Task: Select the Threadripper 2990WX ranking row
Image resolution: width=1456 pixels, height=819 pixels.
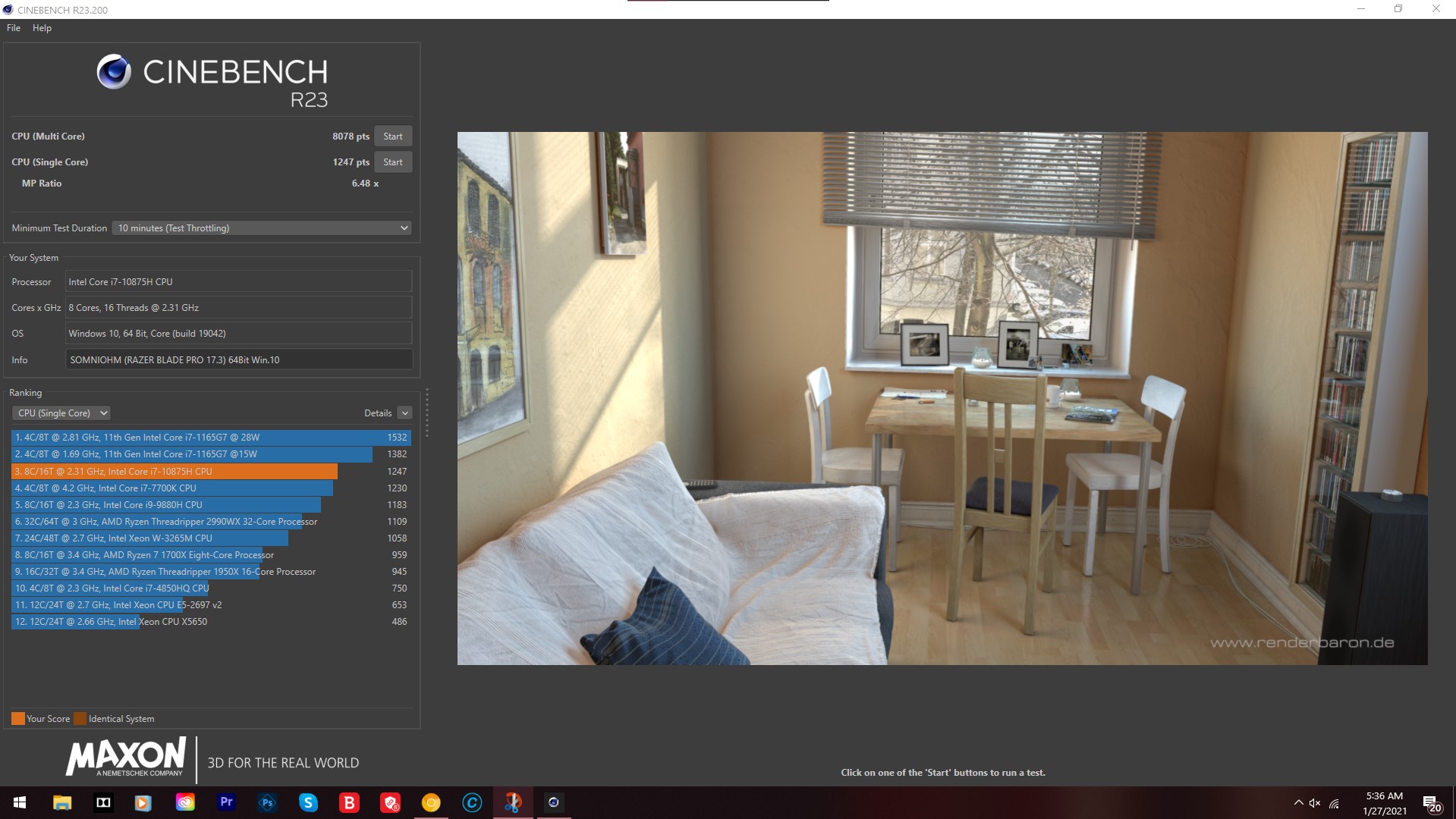Action: [x=211, y=522]
